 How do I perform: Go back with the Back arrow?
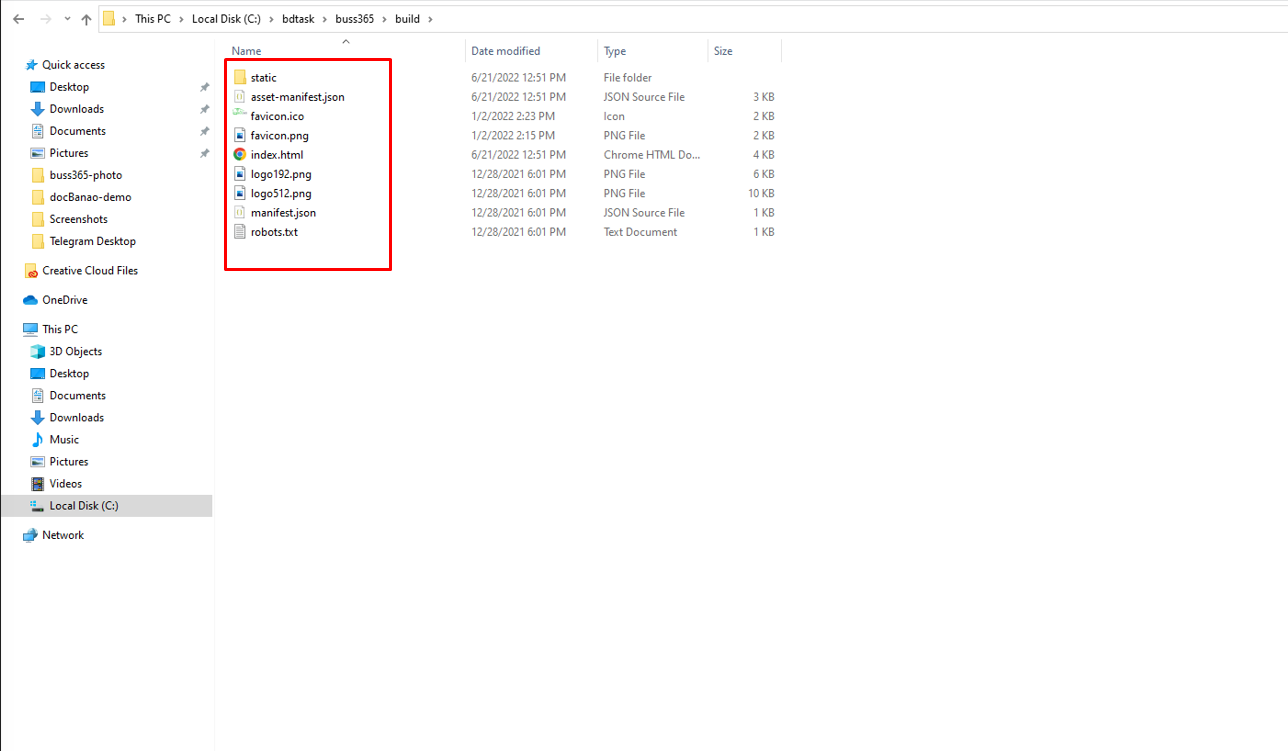tap(18, 19)
